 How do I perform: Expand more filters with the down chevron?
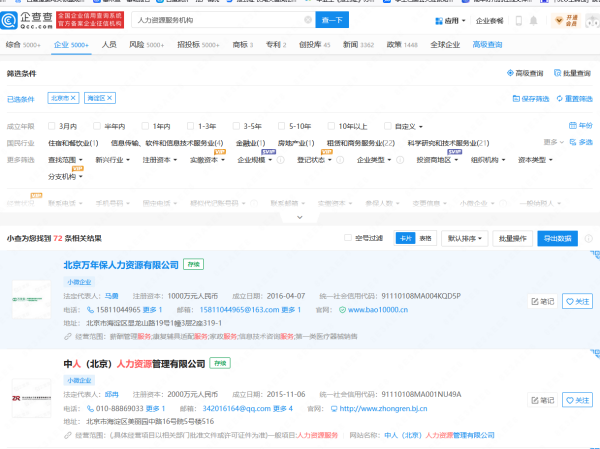point(300,217)
